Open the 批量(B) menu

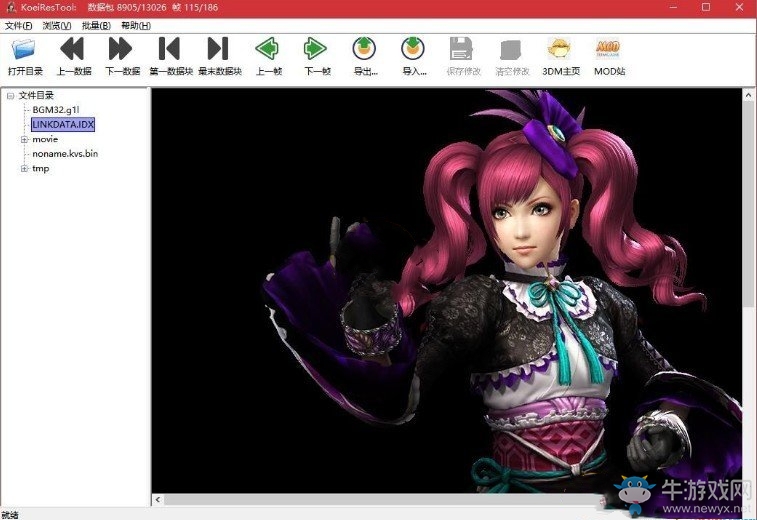[x=96, y=26]
